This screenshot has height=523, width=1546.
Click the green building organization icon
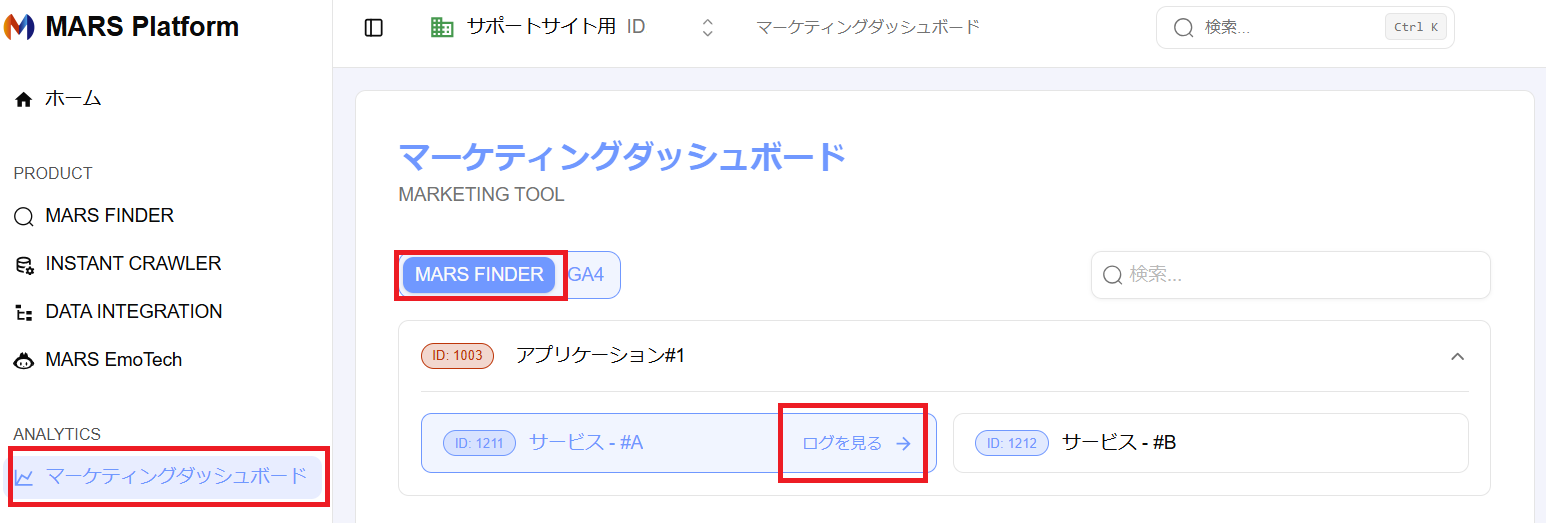[x=442, y=28]
